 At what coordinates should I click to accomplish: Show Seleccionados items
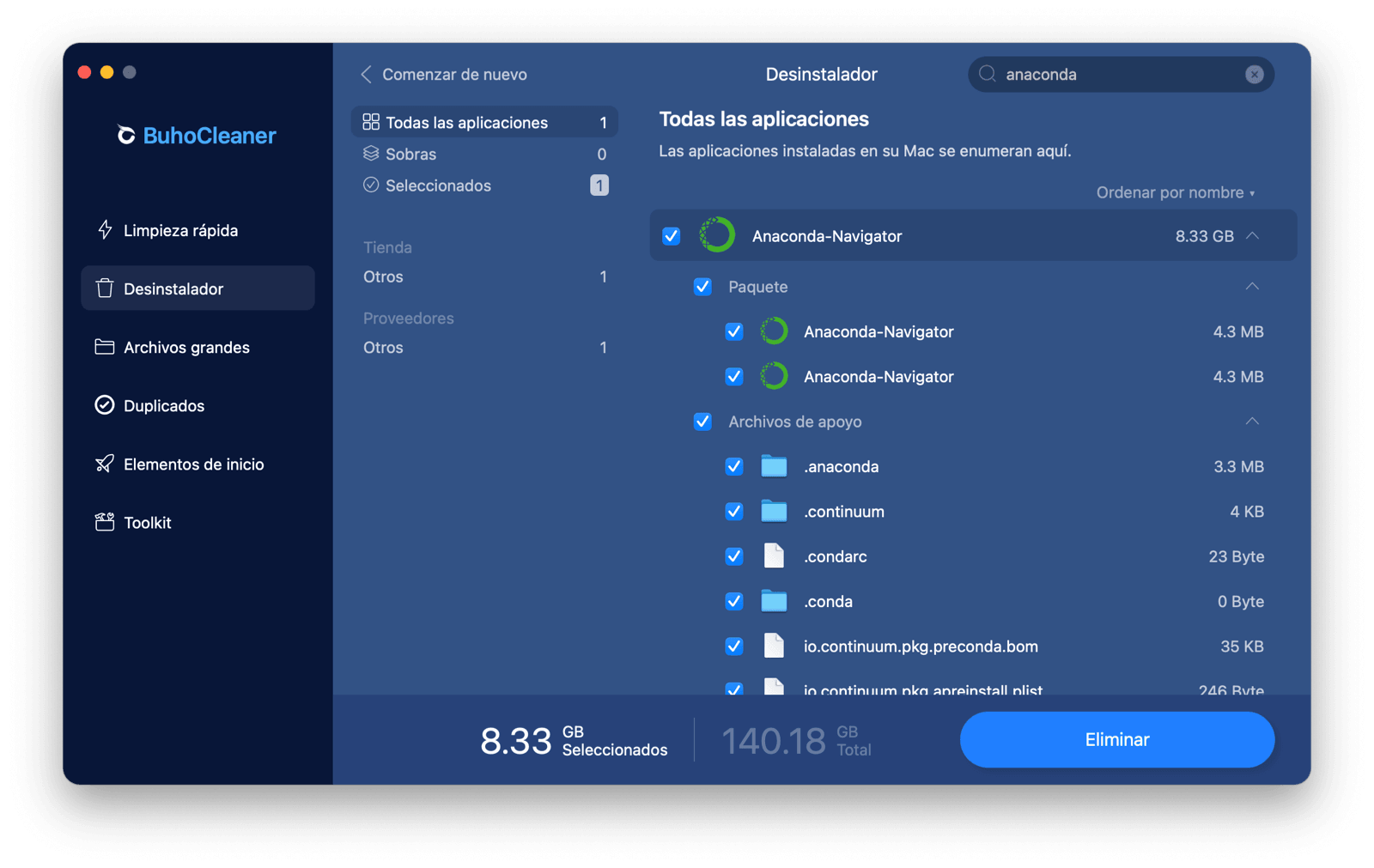coord(484,185)
